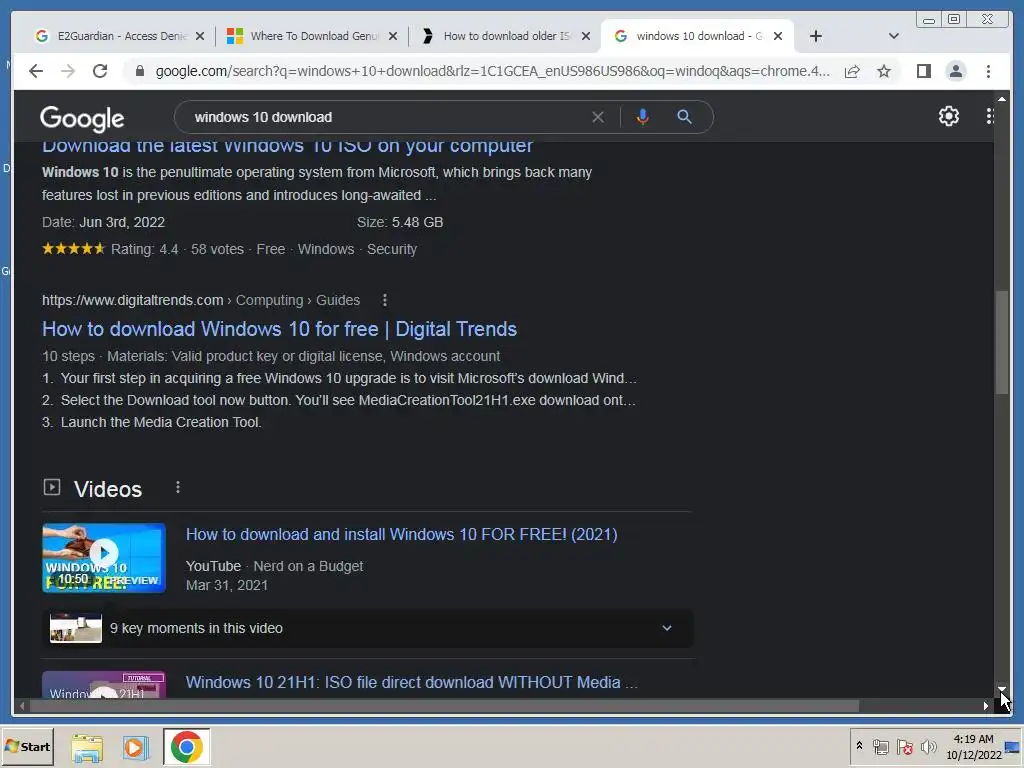1024x768 pixels.
Task: Open the Action Center flag icon
Action: [904, 746]
